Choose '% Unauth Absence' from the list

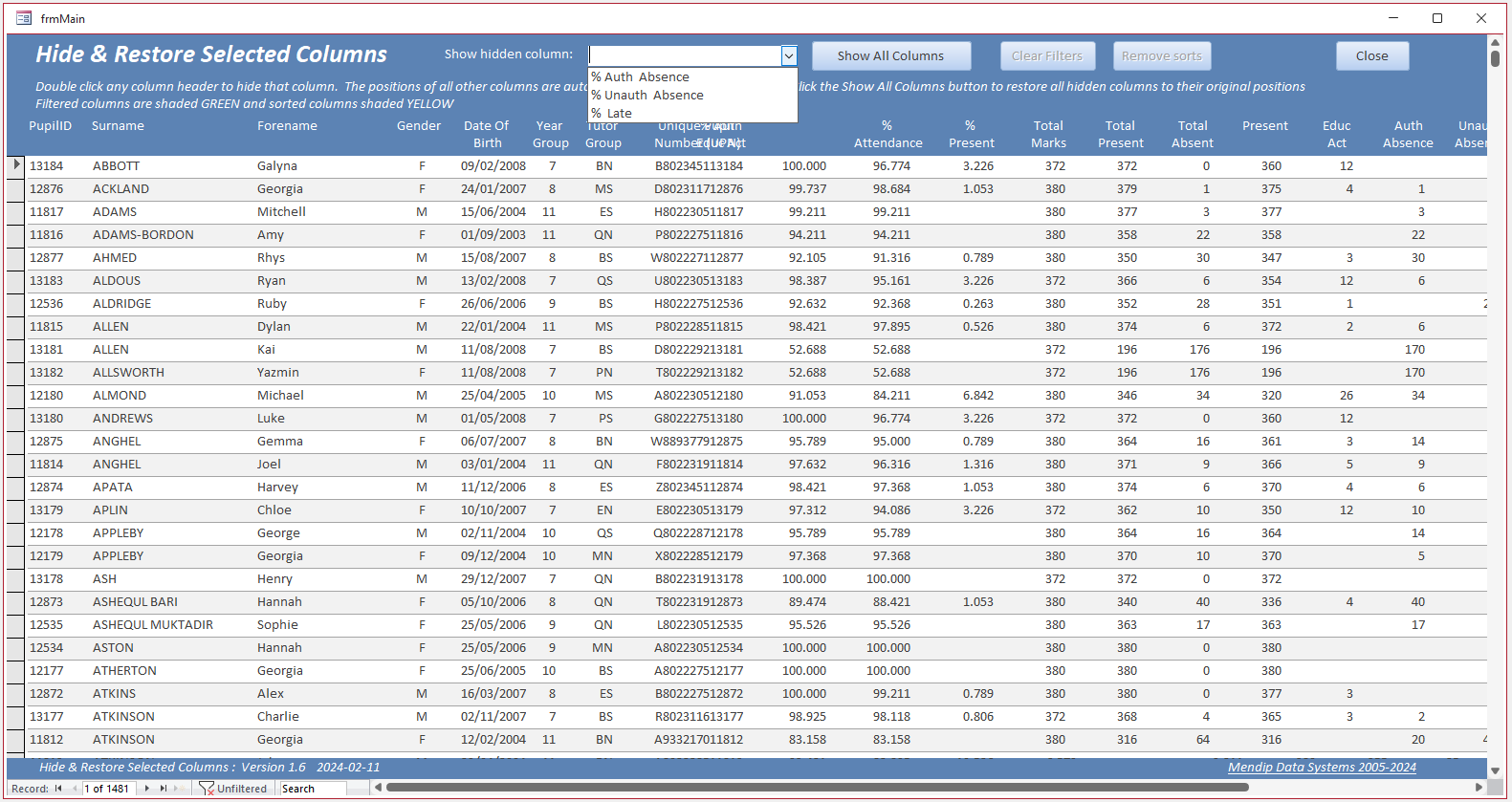[x=692, y=95]
